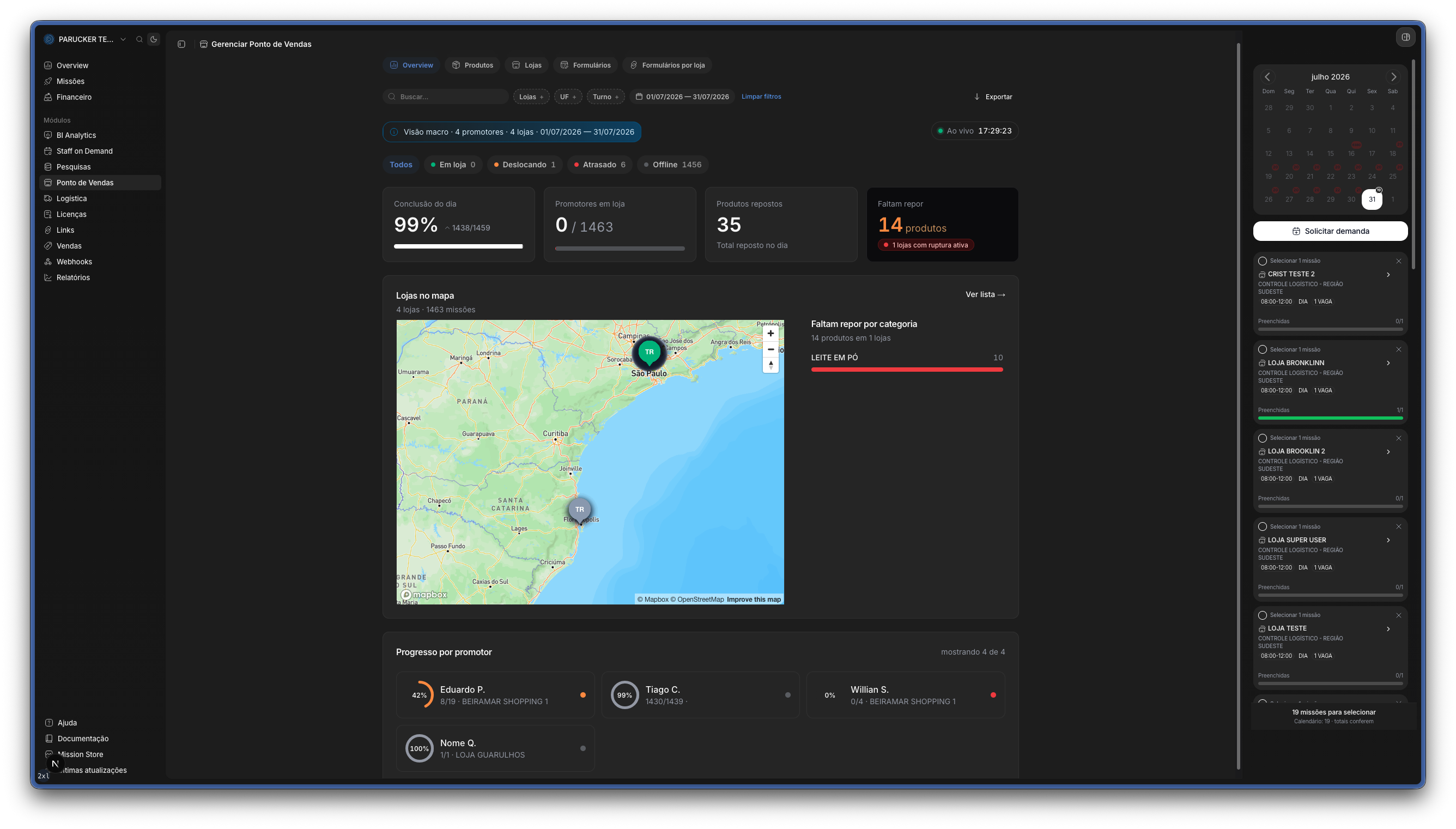Zoom in on the map

771,334
